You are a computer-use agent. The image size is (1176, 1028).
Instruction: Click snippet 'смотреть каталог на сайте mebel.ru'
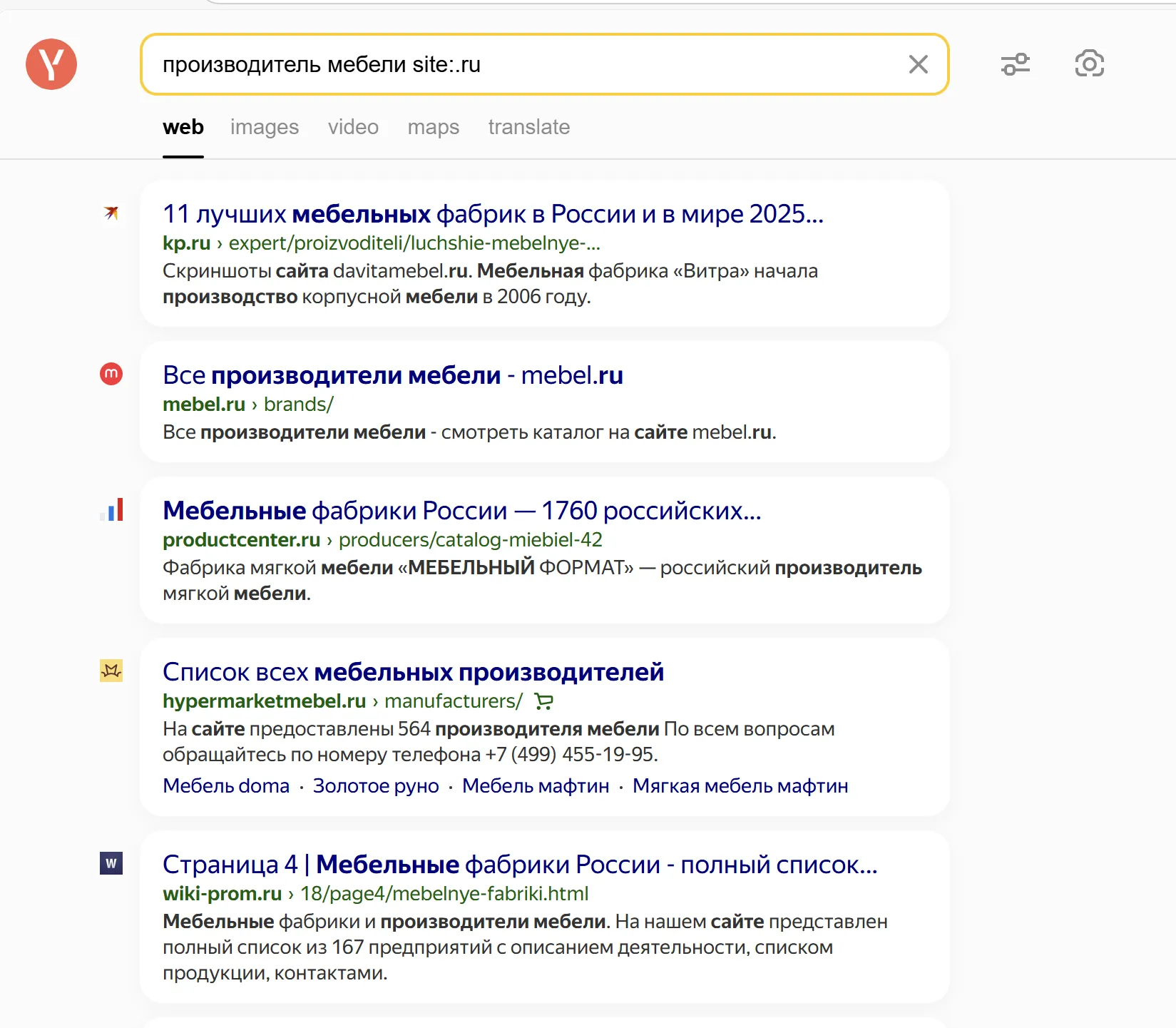tap(608, 433)
